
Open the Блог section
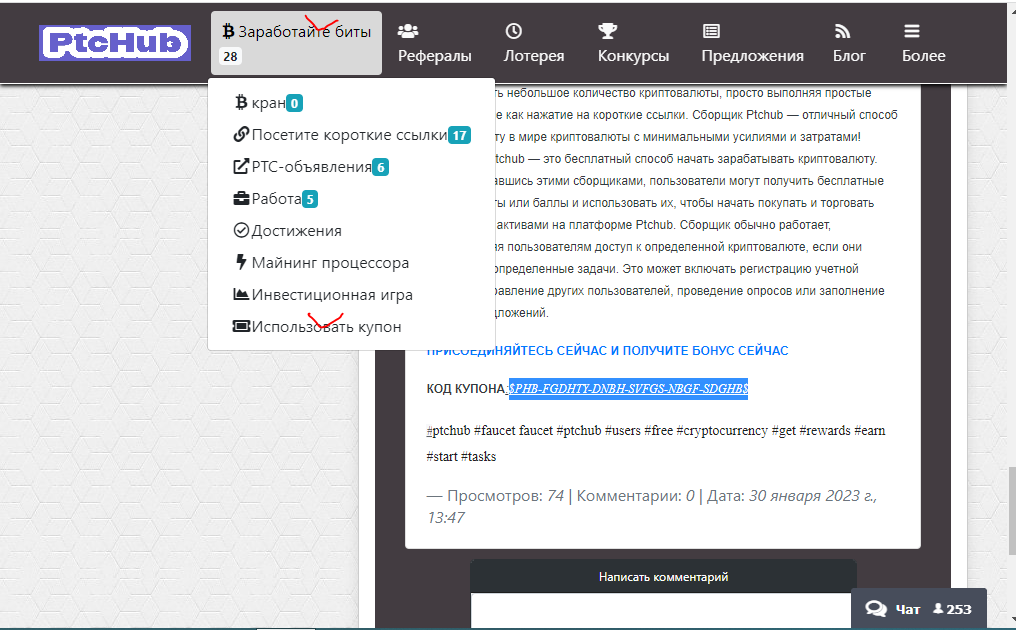coord(849,43)
